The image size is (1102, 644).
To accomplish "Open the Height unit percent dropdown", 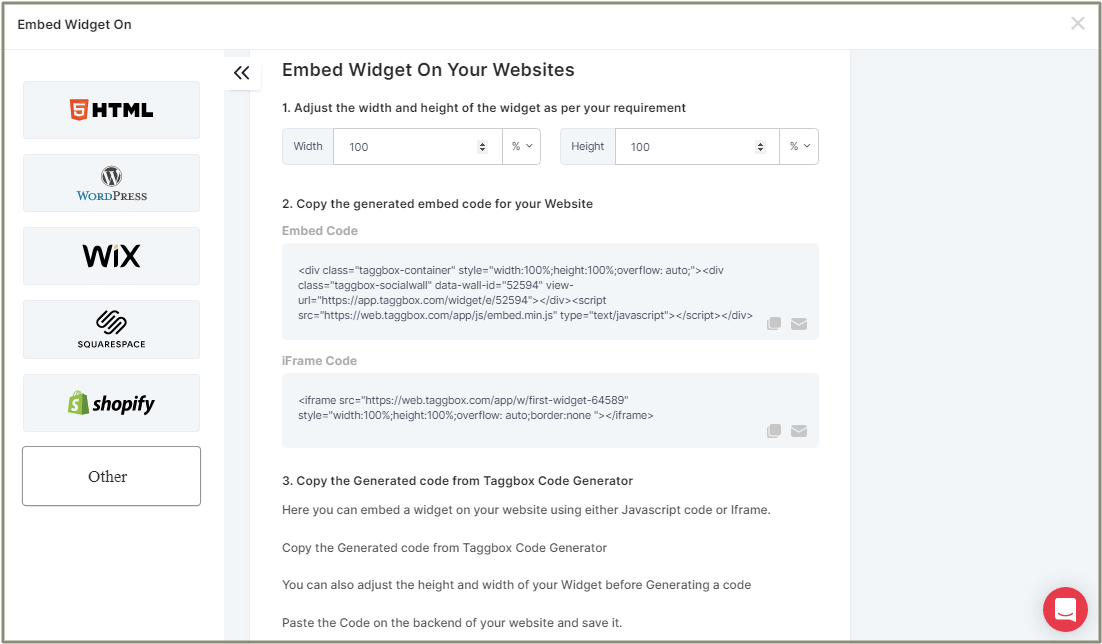I will click(x=799, y=146).
